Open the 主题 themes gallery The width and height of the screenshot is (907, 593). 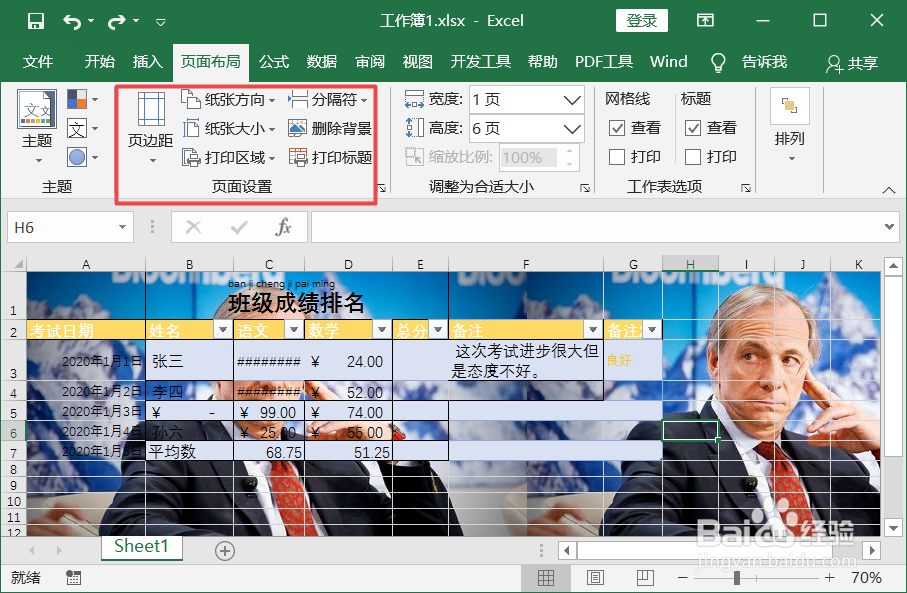click(x=37, y=127)
